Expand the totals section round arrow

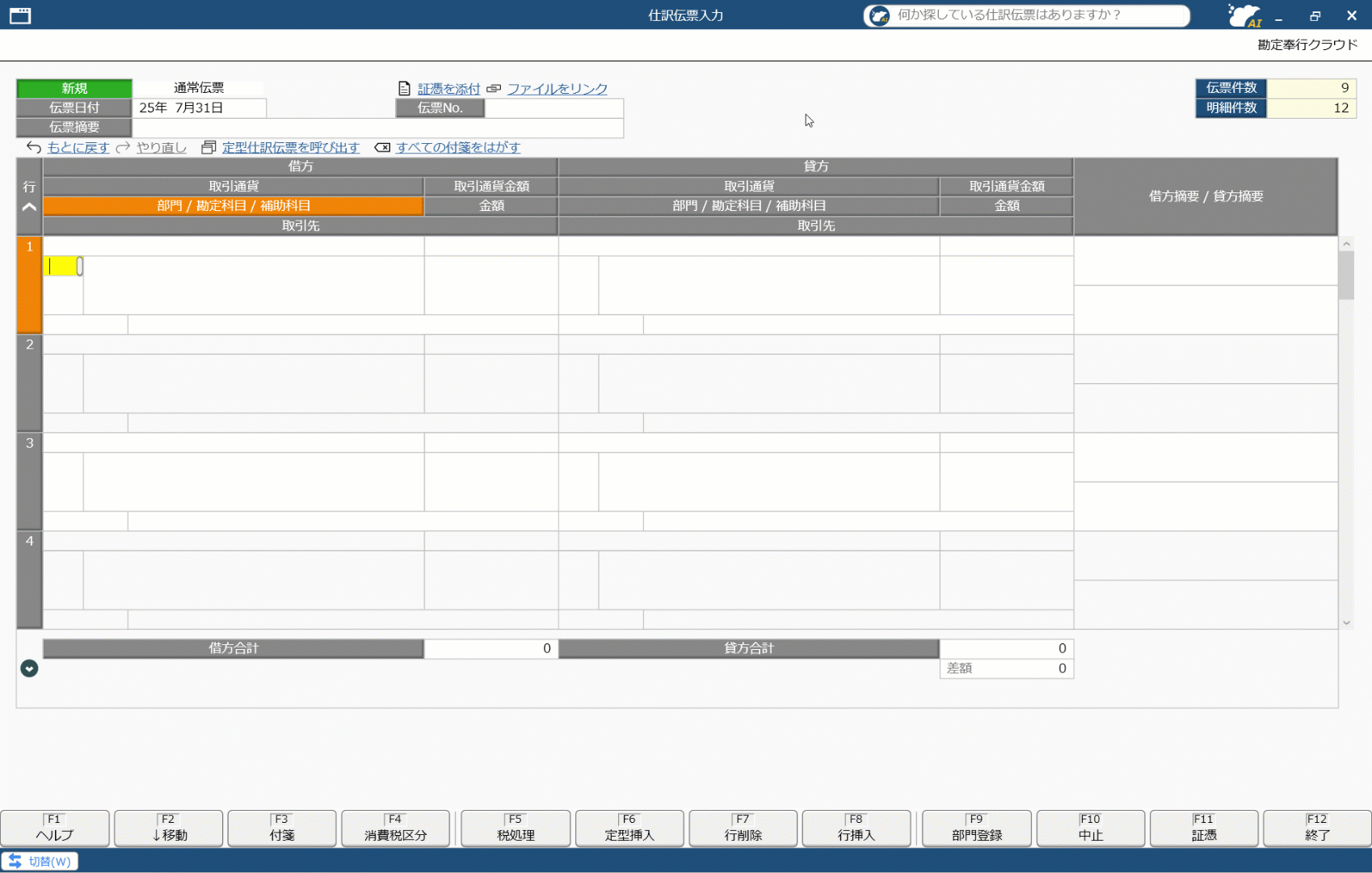[x=29, y=668]
